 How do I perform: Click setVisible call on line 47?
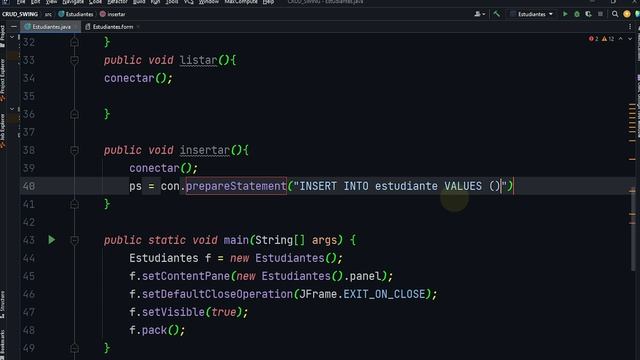(173, 312)
